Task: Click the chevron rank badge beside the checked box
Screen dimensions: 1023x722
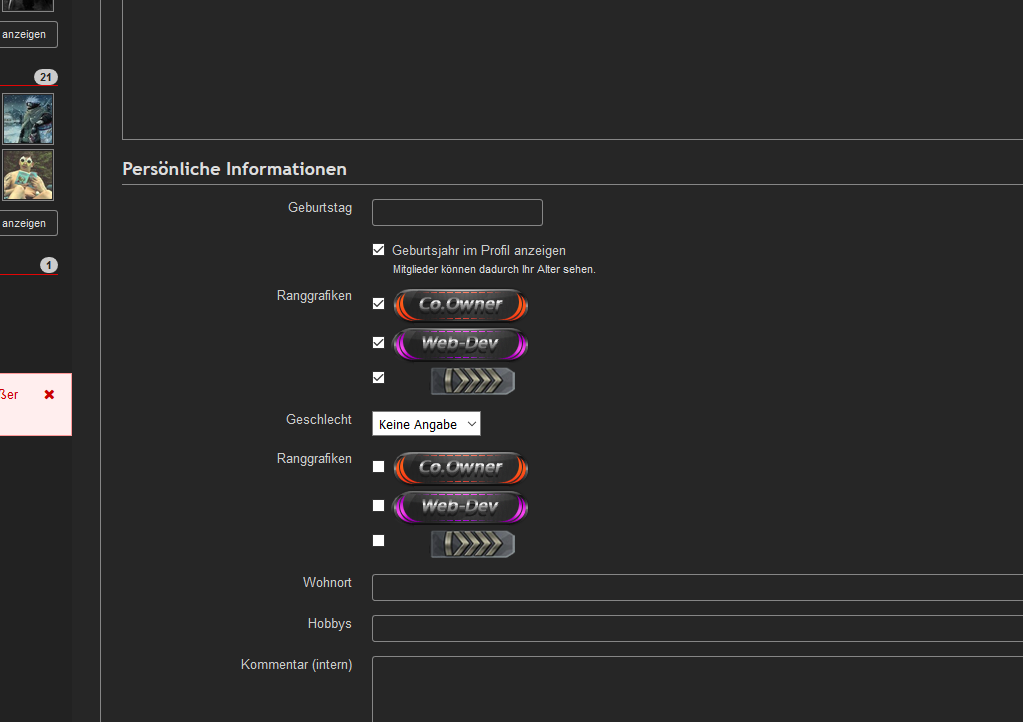Action: [473, 380]
